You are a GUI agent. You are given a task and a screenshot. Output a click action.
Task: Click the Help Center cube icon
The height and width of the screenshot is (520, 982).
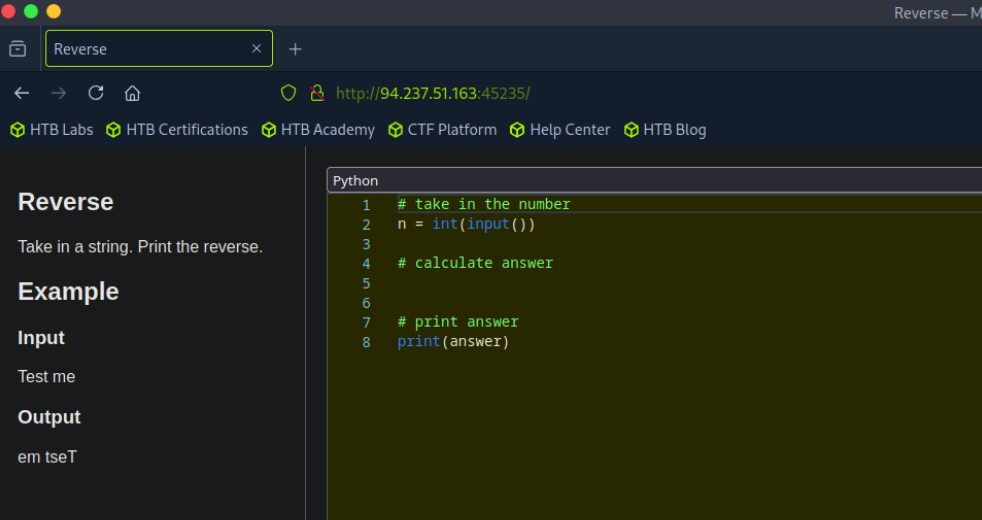(x=517, y=130)
